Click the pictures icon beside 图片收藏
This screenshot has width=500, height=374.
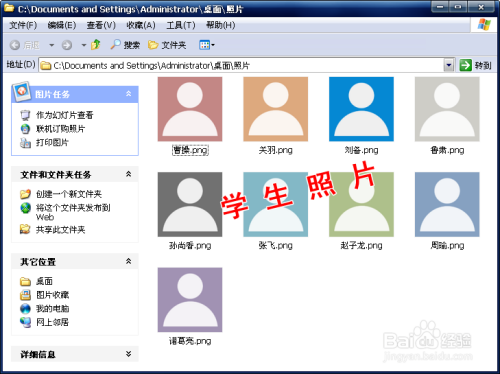click(x=25, y=295)
